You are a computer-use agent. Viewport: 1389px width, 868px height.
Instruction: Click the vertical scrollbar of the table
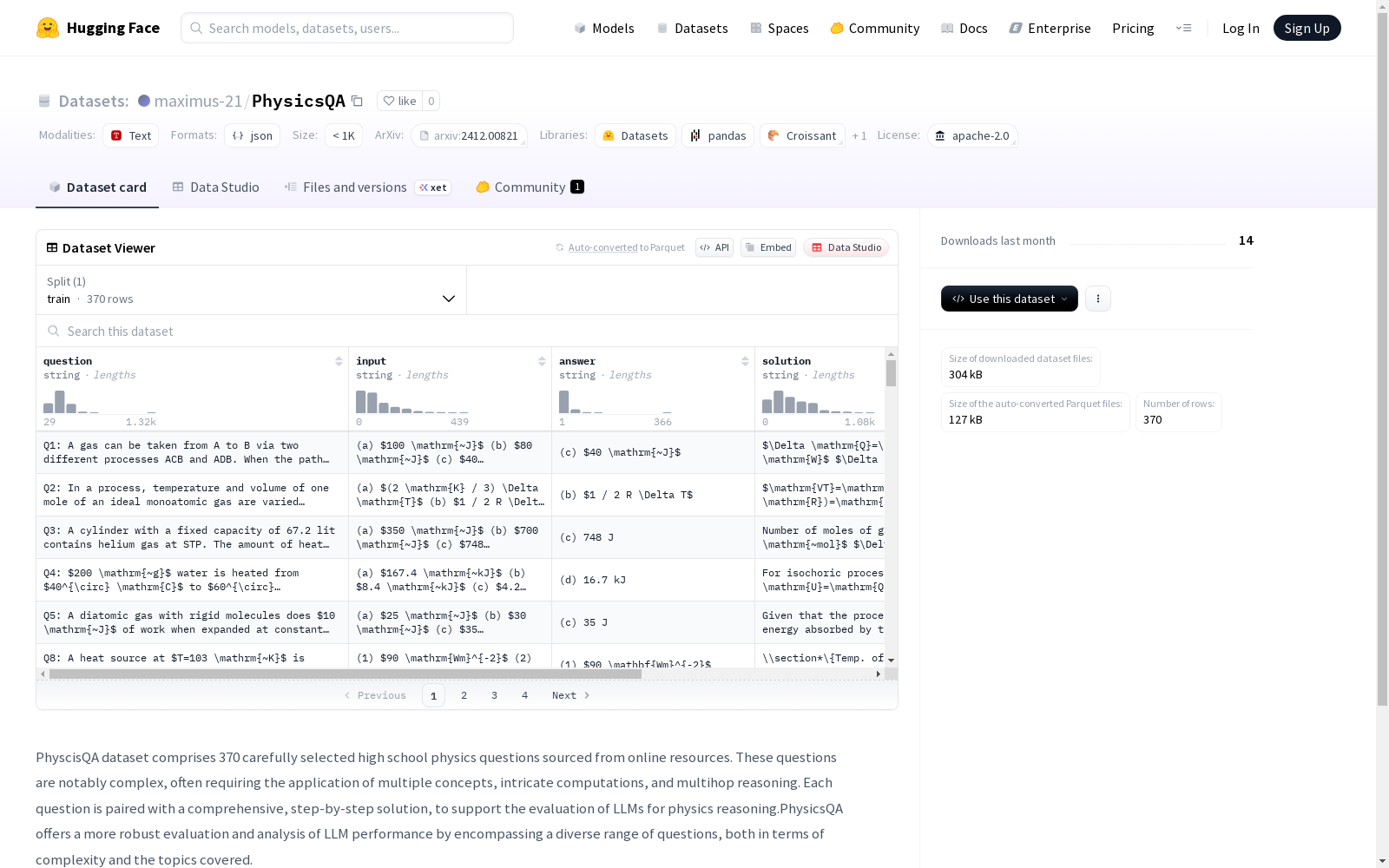pyautogui.click(x=891, y=373)
